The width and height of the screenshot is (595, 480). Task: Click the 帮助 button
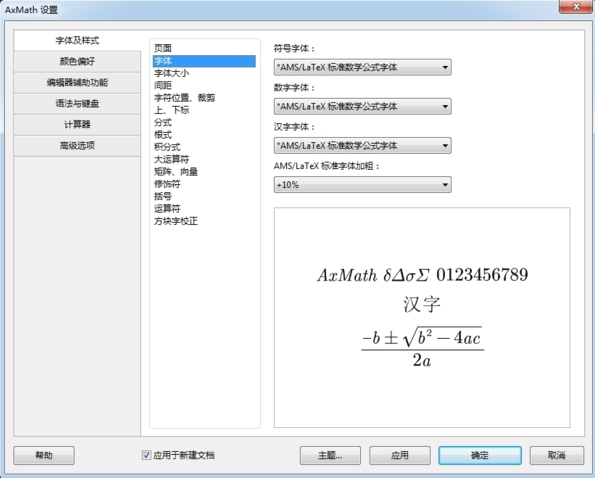[44, 455]
